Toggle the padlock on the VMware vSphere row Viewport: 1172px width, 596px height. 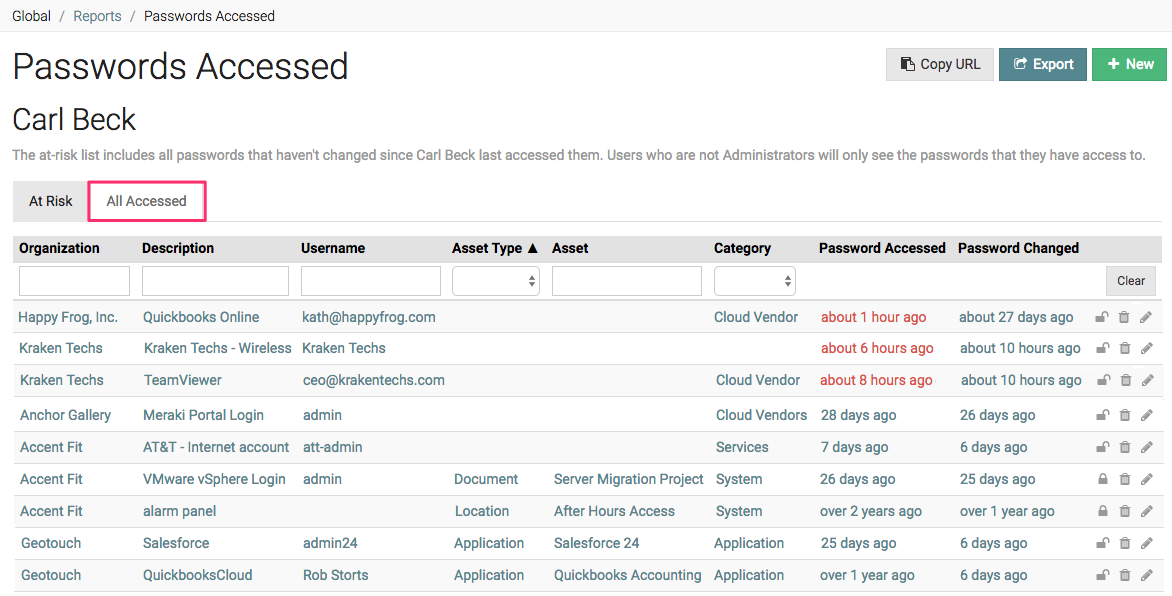click(1102, 479)
